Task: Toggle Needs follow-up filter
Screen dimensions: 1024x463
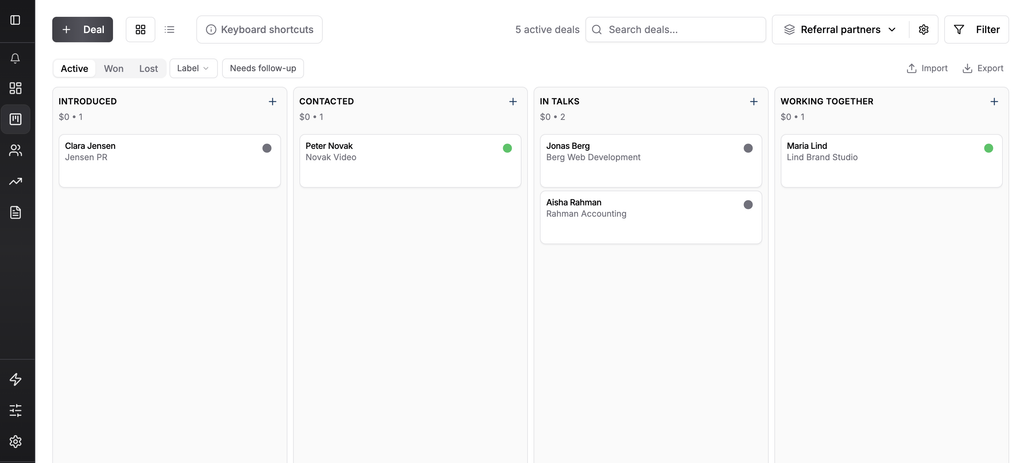Action: point(263,68)
